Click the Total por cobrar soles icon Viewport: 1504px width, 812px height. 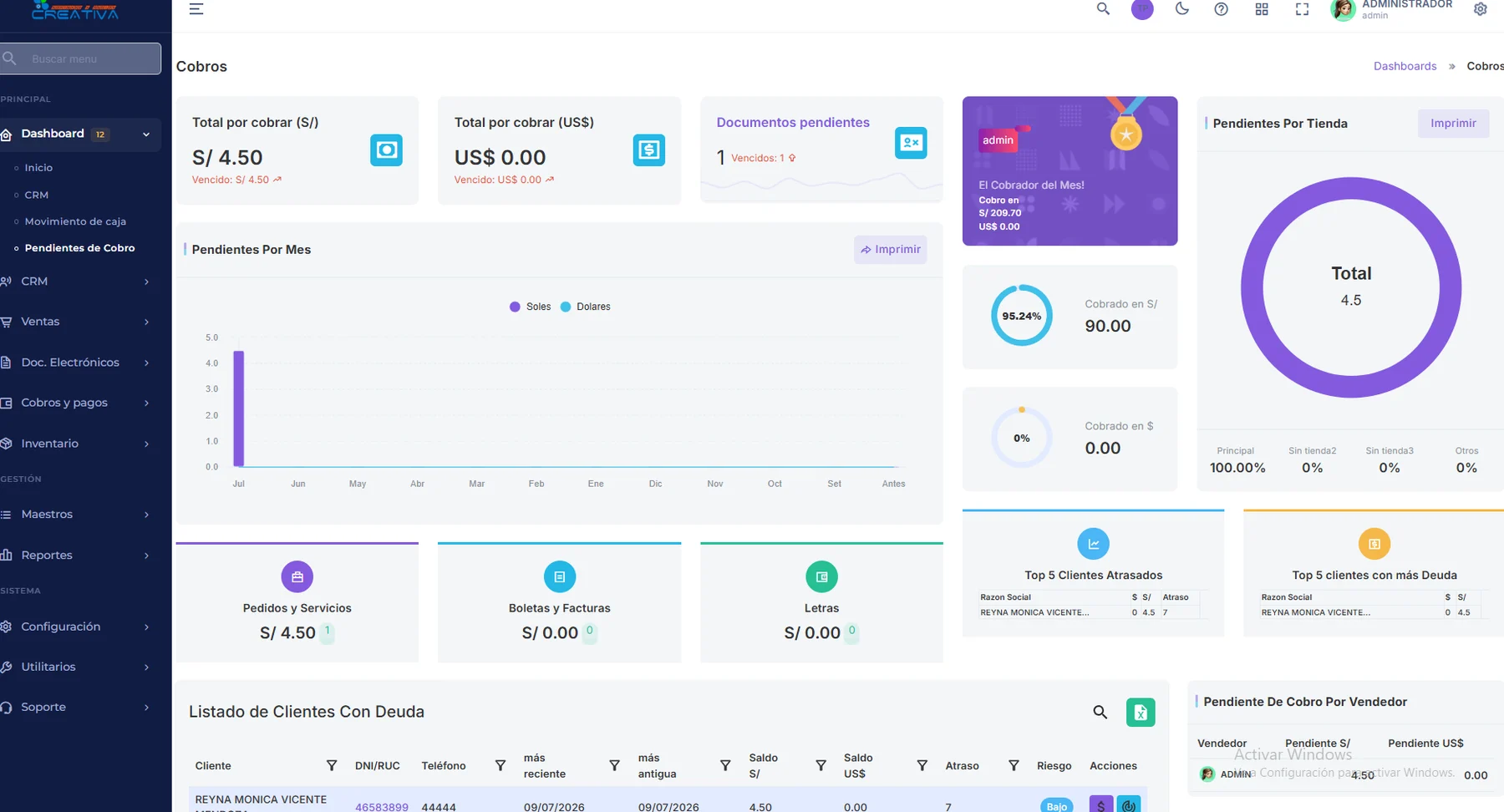[386, 150]
